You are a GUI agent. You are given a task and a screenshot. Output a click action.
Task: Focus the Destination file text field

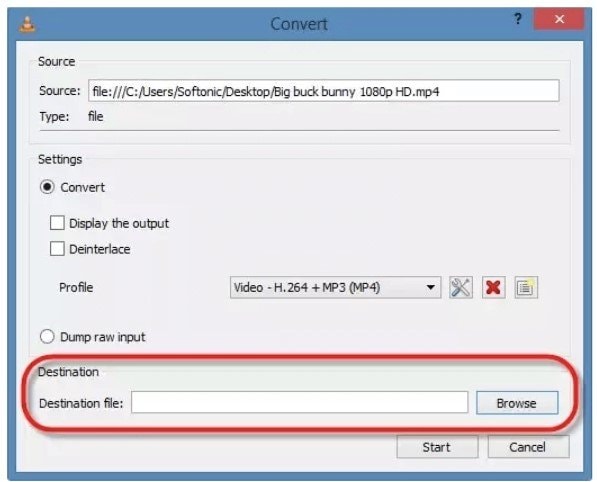coord(300,402)
